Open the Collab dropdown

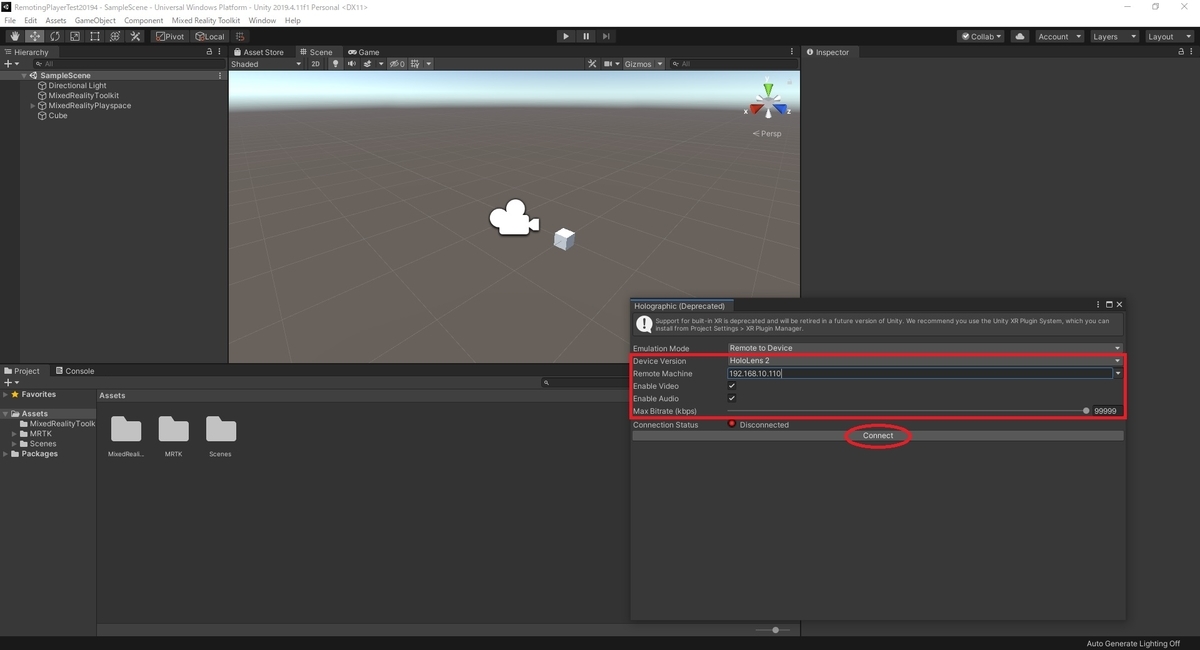(981, 36)
